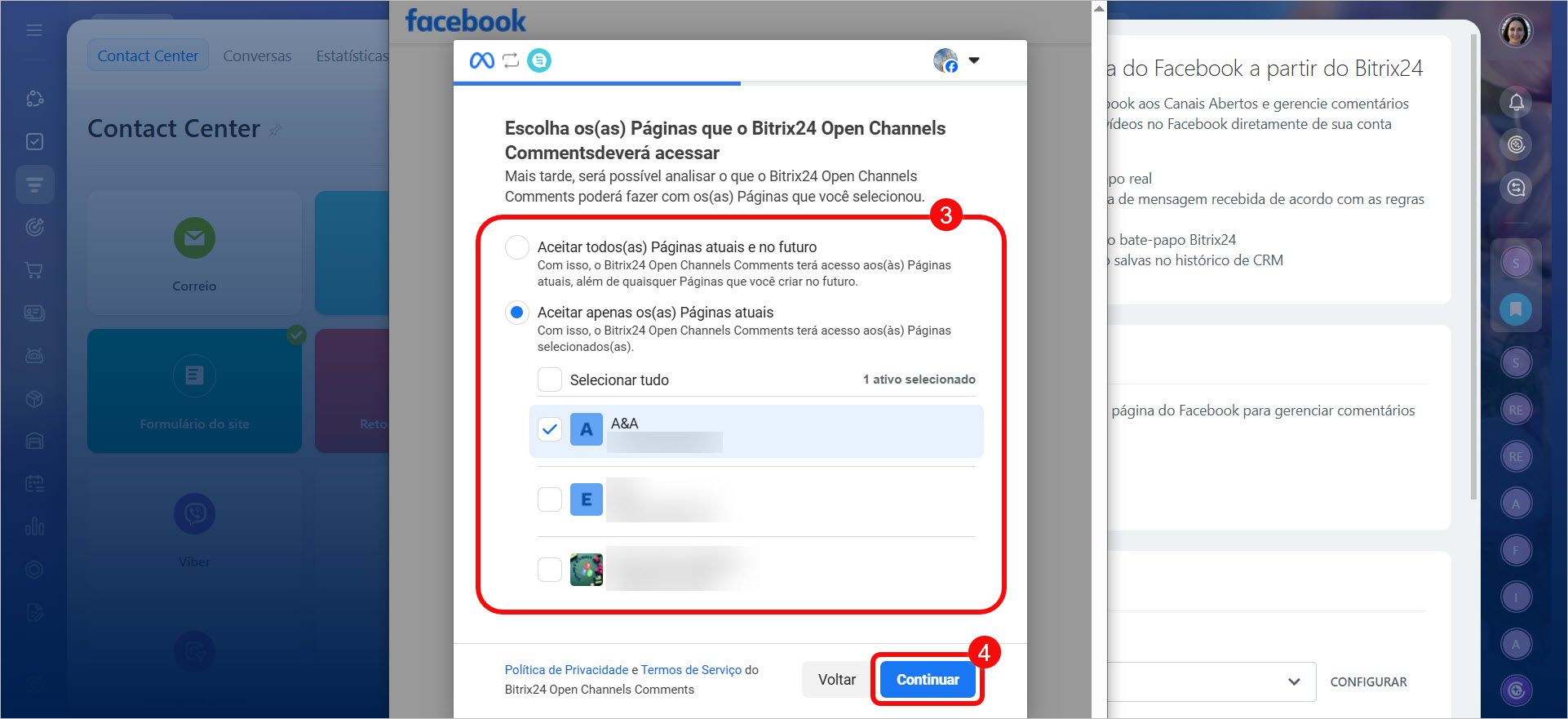The height and width of the screenshot is (719, 1568).
Task: Open the spiral Copilot icon in right panel
Action: (1516, 144)
